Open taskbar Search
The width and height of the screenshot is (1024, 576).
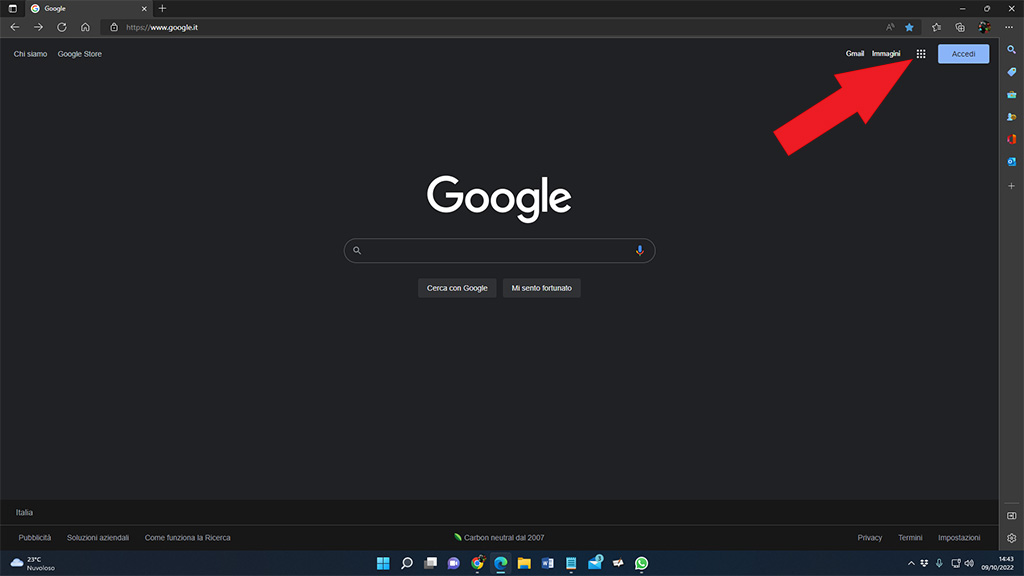[407, 563]
